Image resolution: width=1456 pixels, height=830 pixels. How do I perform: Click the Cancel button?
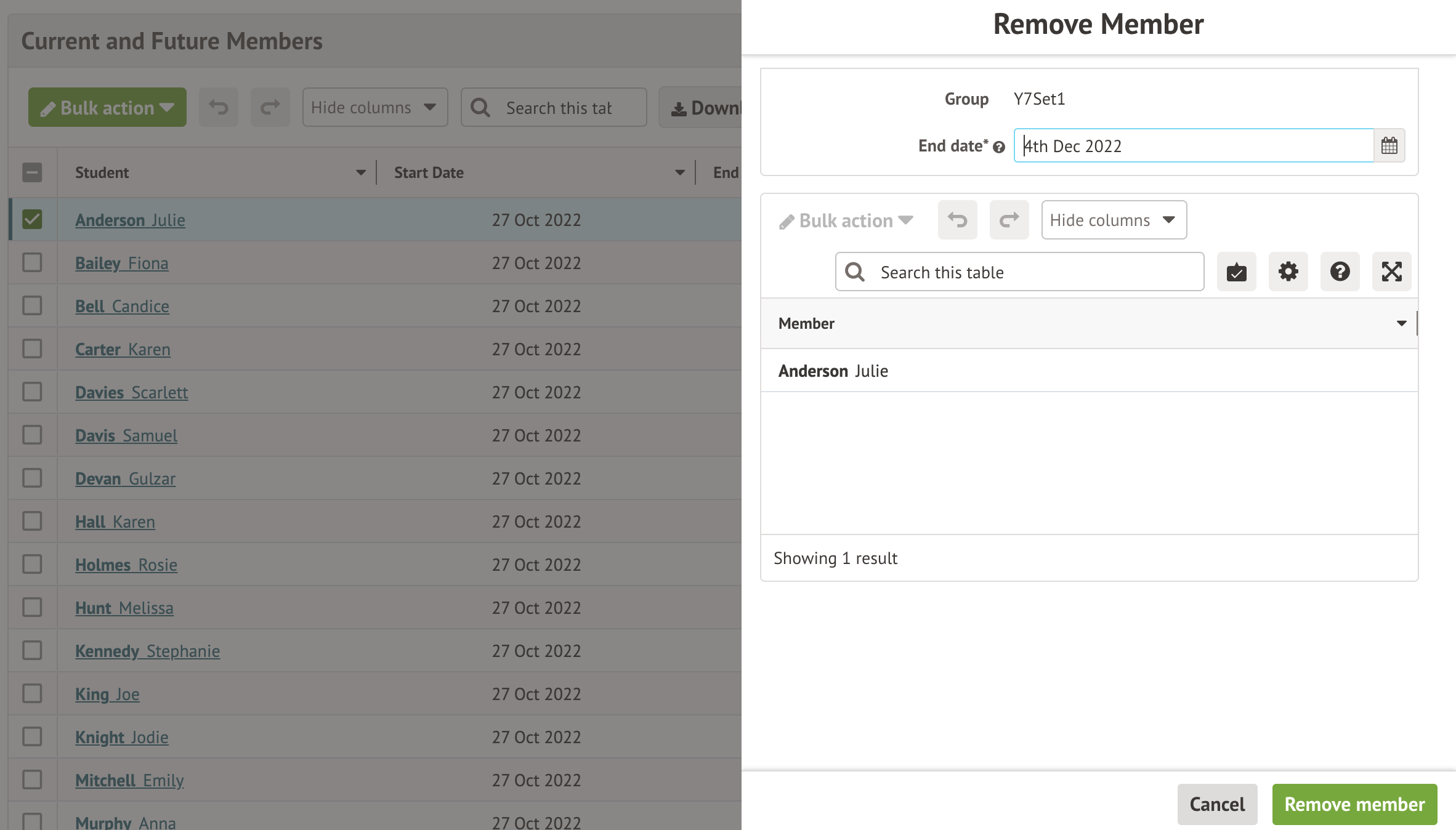pyautogui.click(x=1217, y=804)
